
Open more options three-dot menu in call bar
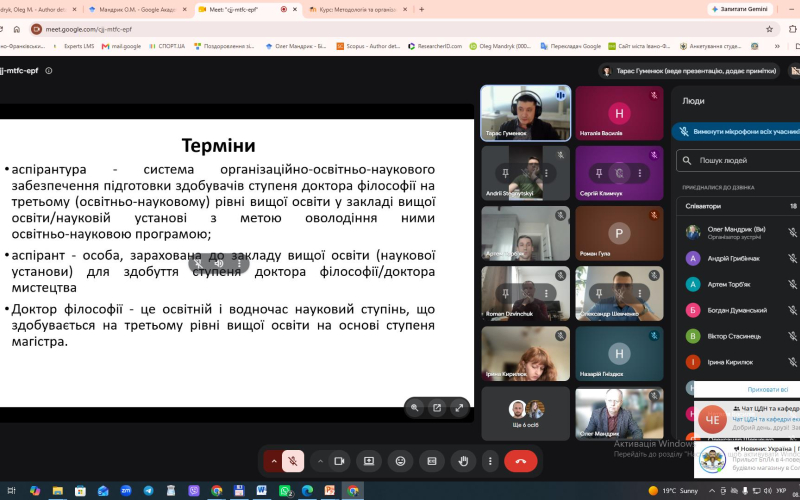point(490,461)
